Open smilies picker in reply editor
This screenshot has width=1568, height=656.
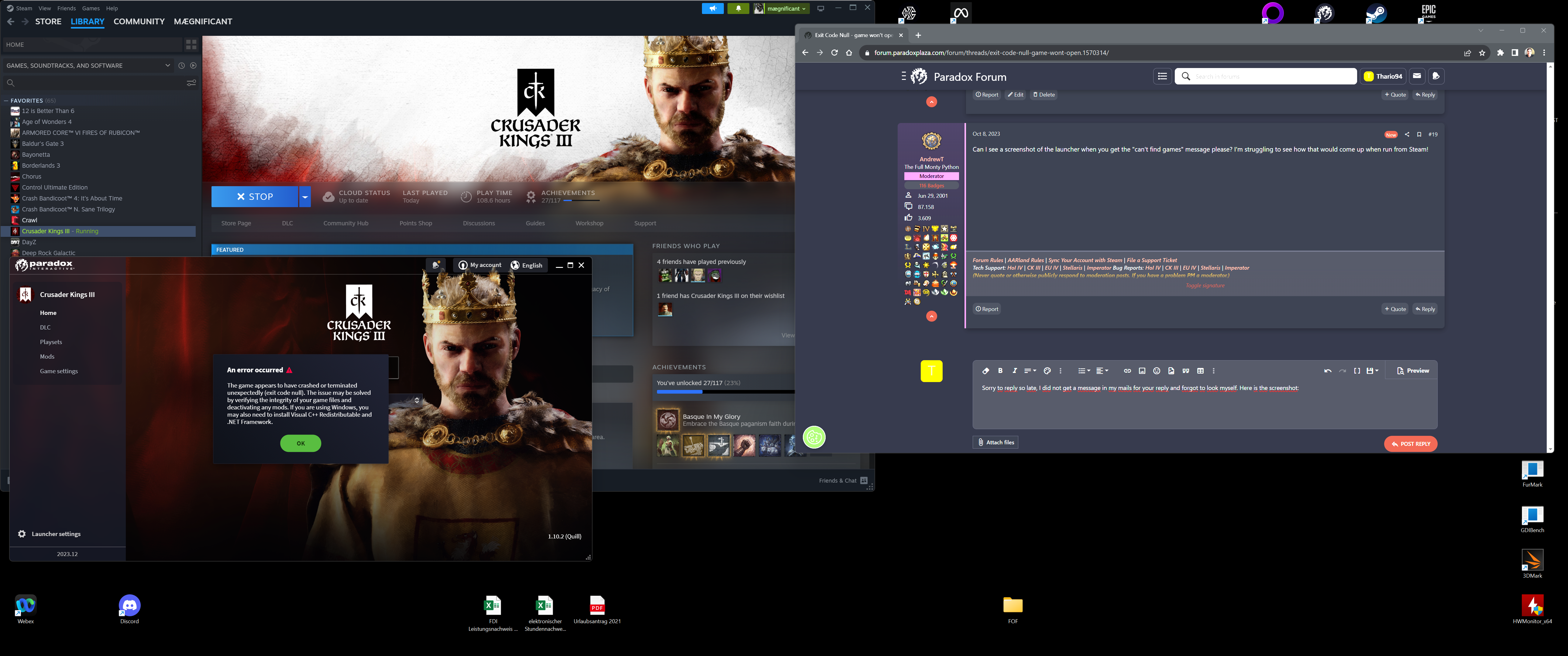1157,371
